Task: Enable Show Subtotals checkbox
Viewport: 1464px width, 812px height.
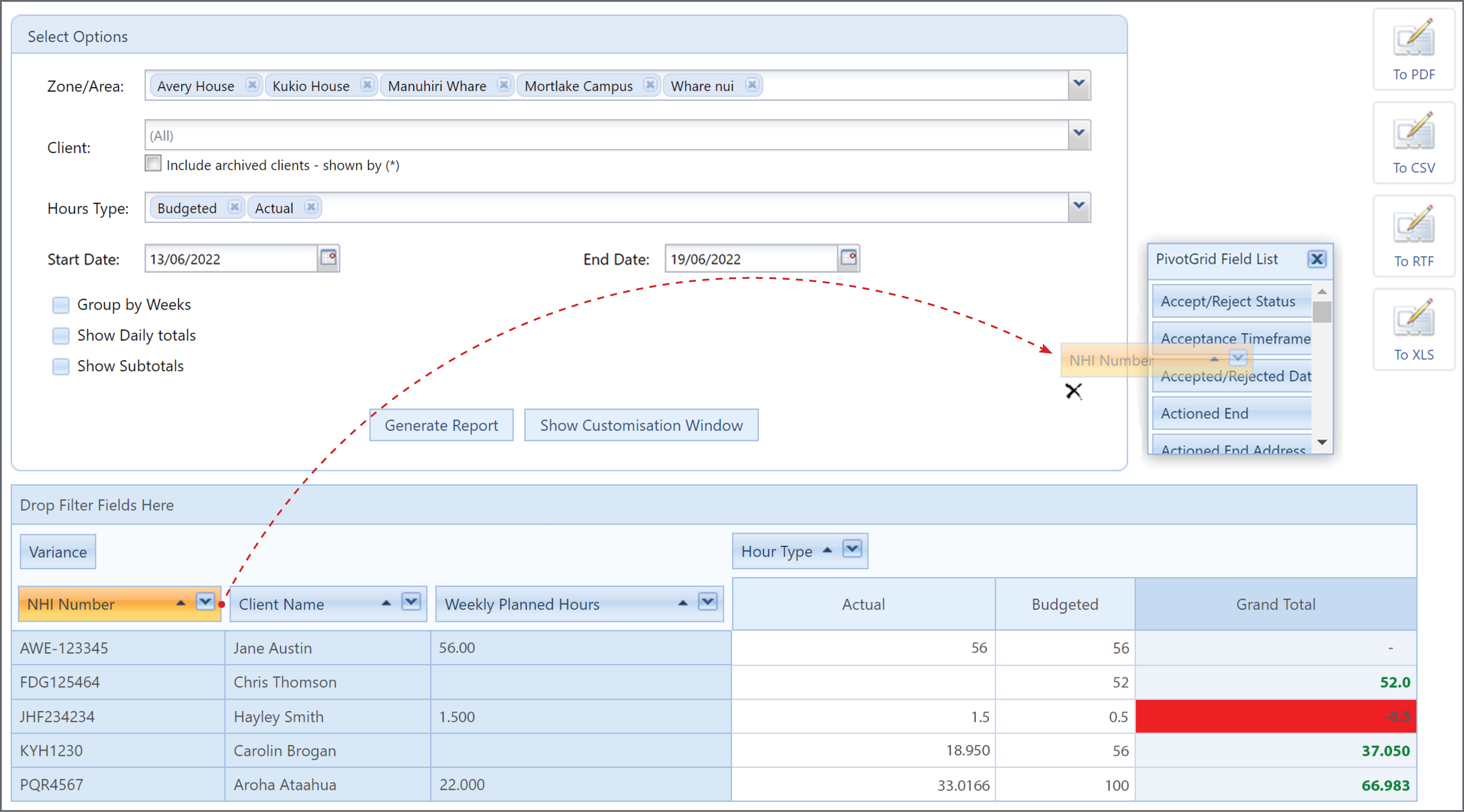Action: coord(61,367)
